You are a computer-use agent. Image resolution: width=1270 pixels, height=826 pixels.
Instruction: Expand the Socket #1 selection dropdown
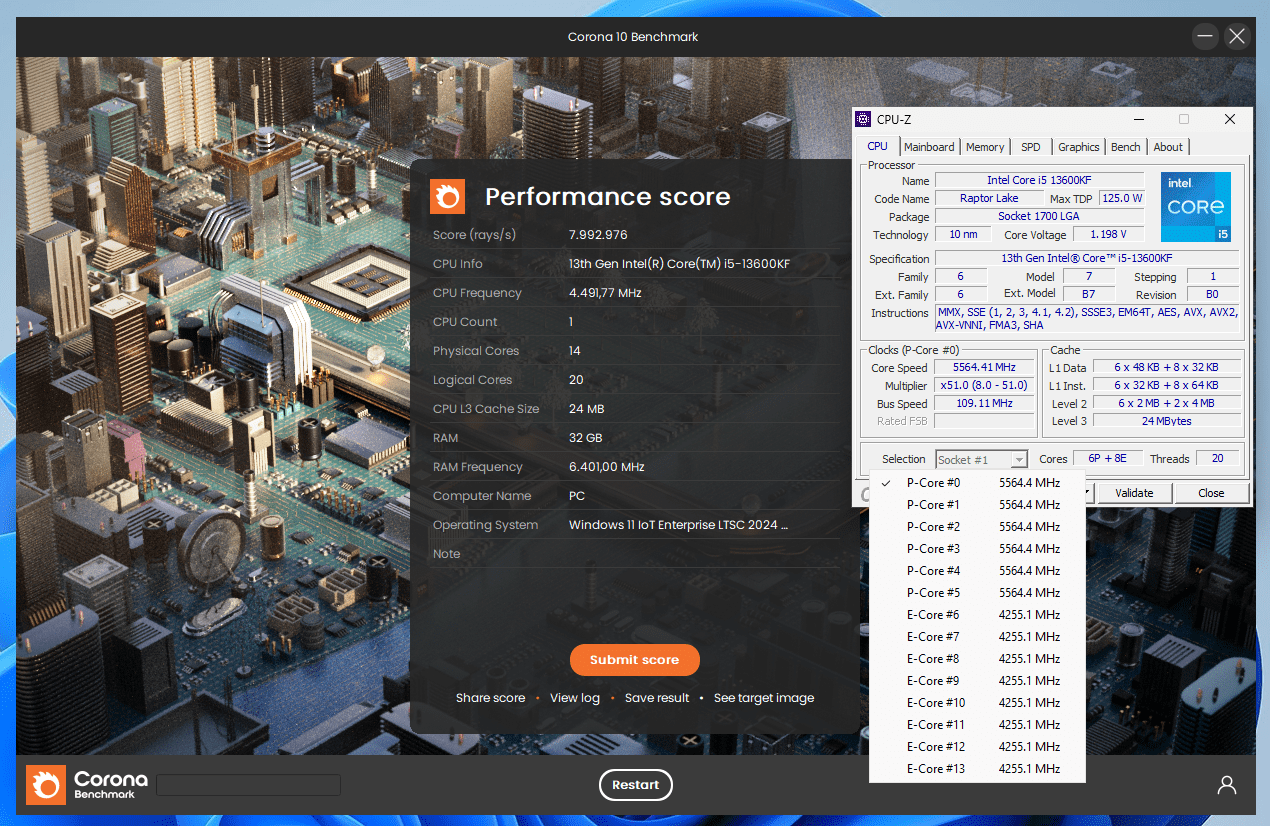[982, 459]
